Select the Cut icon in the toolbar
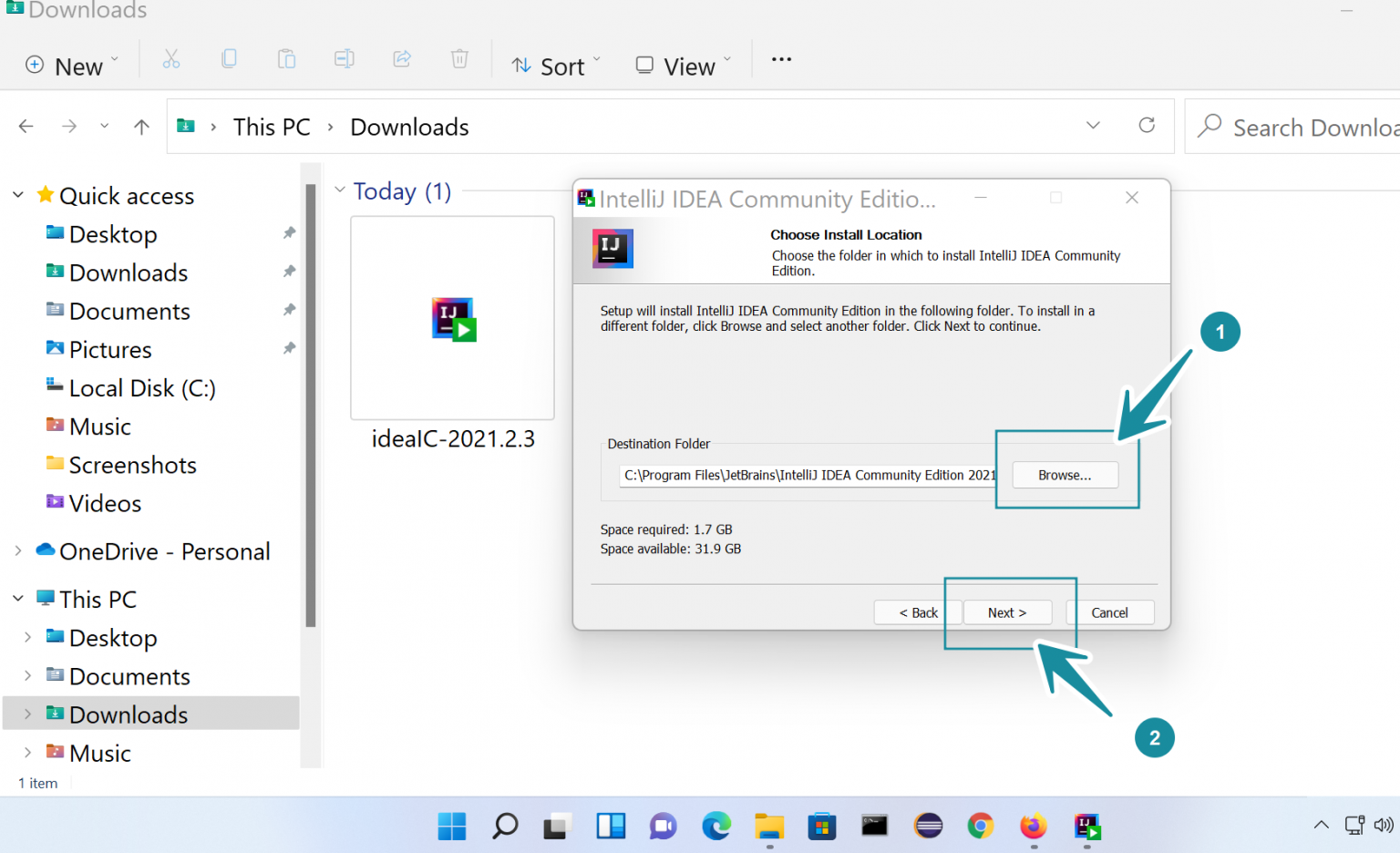This screenshot has width=1400, height=853. [x=171, y=58]
